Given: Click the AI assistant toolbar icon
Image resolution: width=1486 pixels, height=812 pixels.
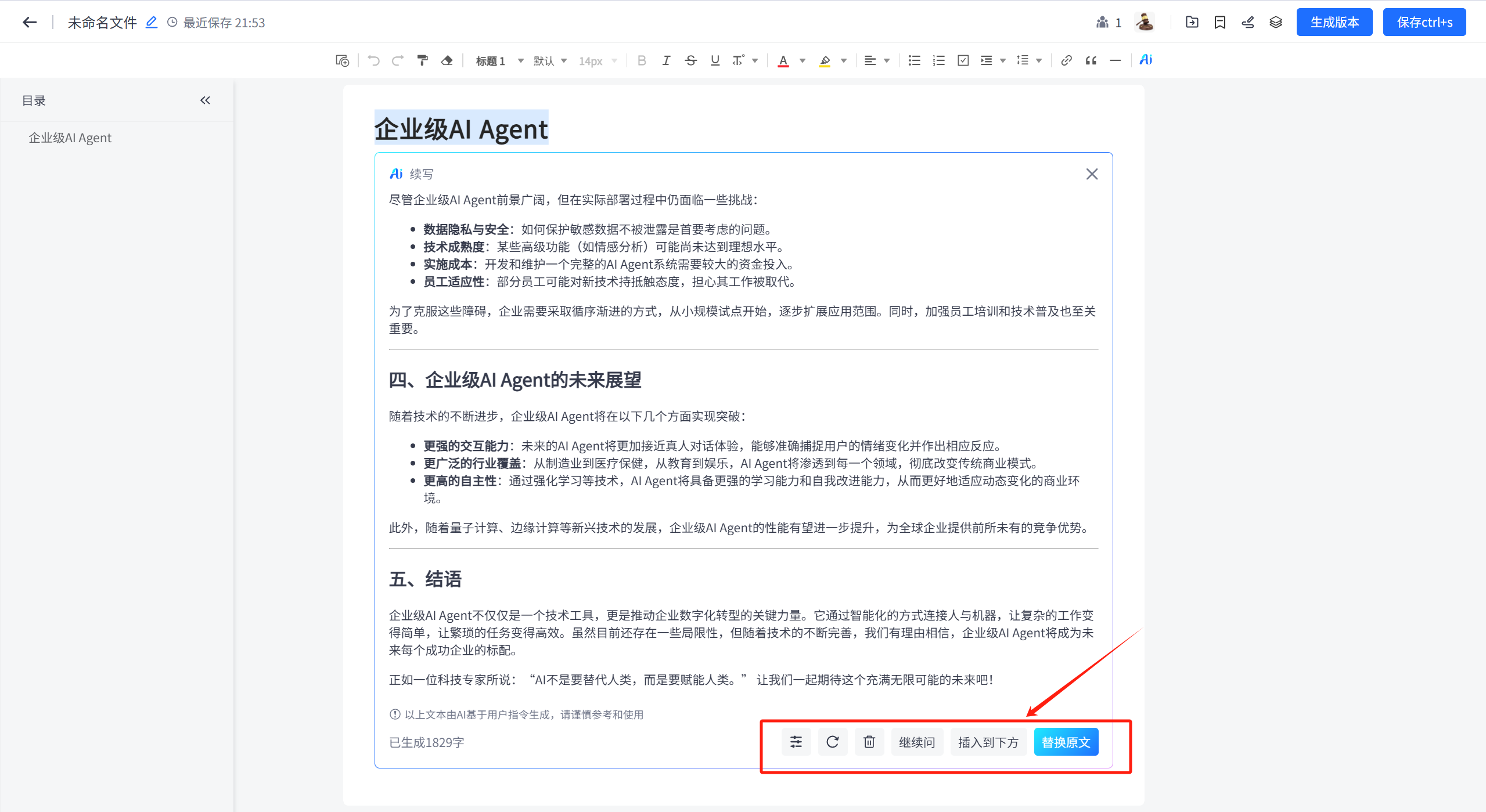Looking at the screenshot, I should pos(1145,60).
